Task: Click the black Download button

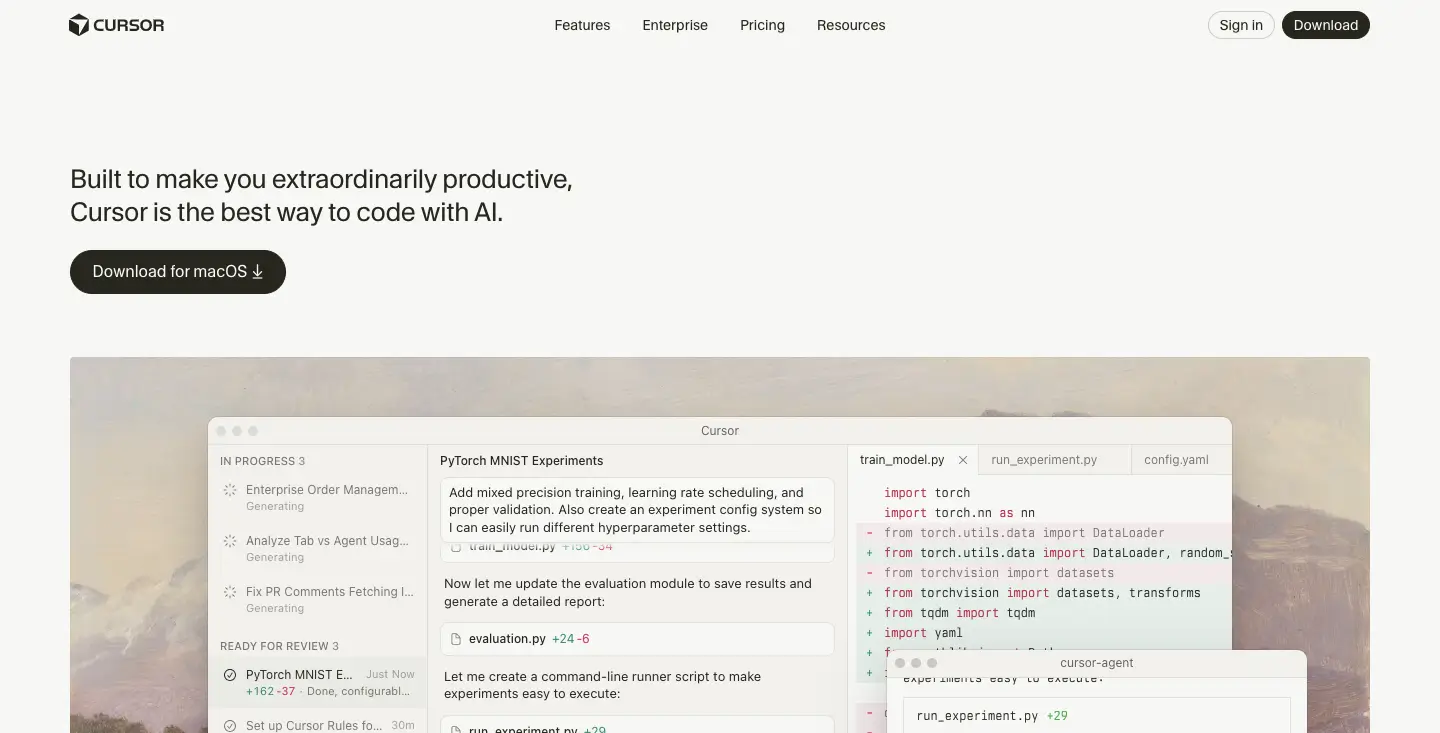Action: [x=1326, y=25]
